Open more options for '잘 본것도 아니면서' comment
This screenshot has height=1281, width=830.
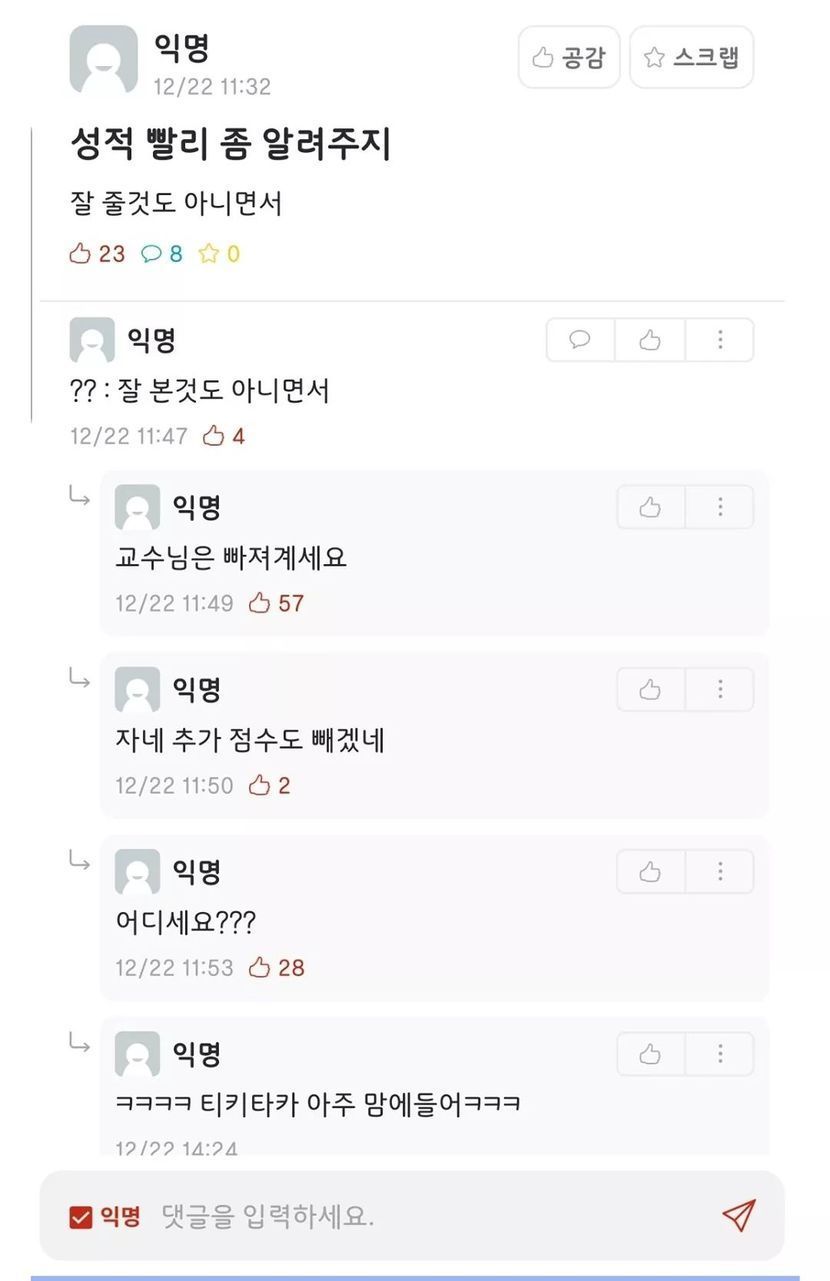coord(720,340)
